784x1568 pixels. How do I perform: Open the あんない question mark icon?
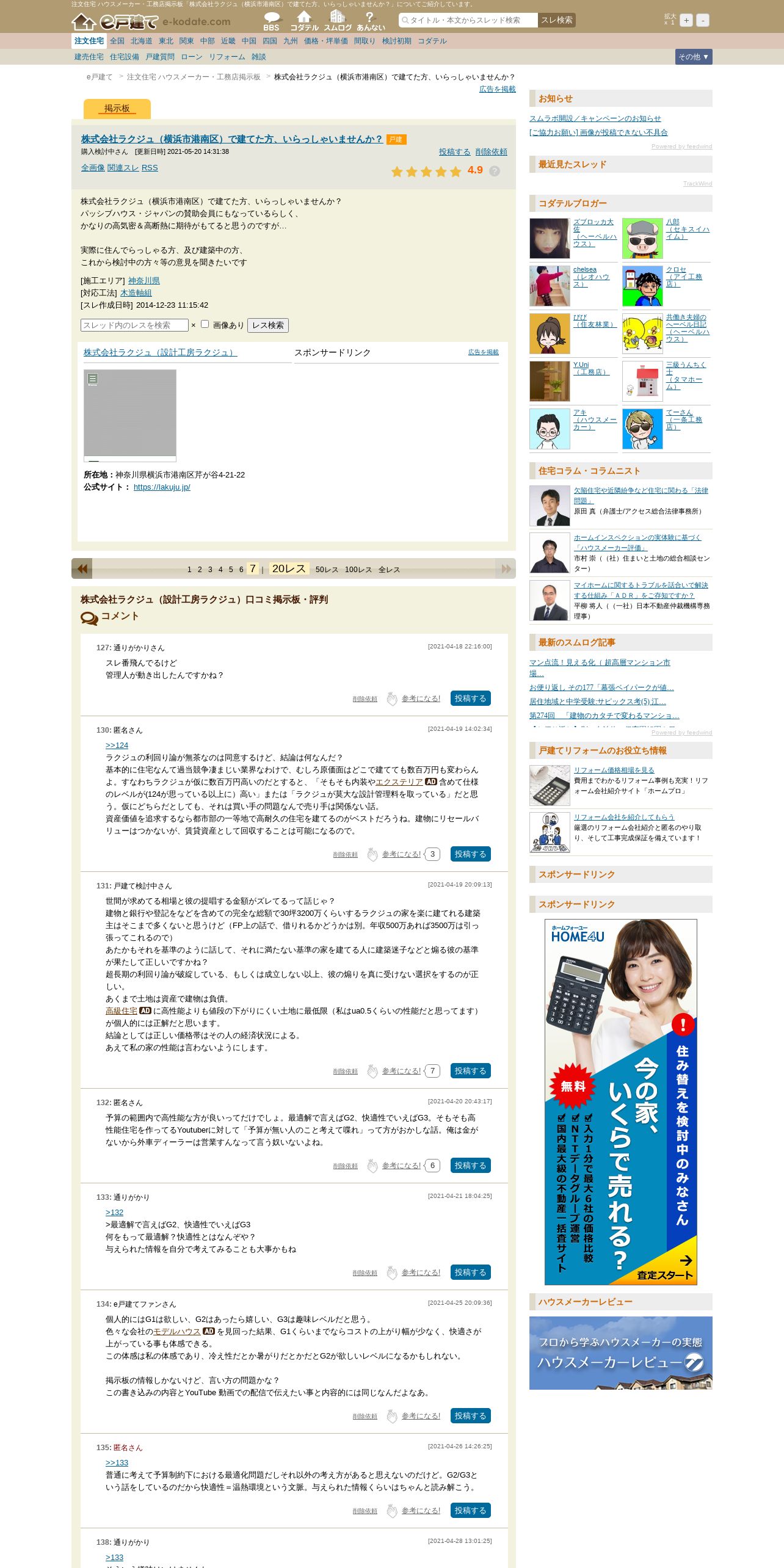point(370,21)
